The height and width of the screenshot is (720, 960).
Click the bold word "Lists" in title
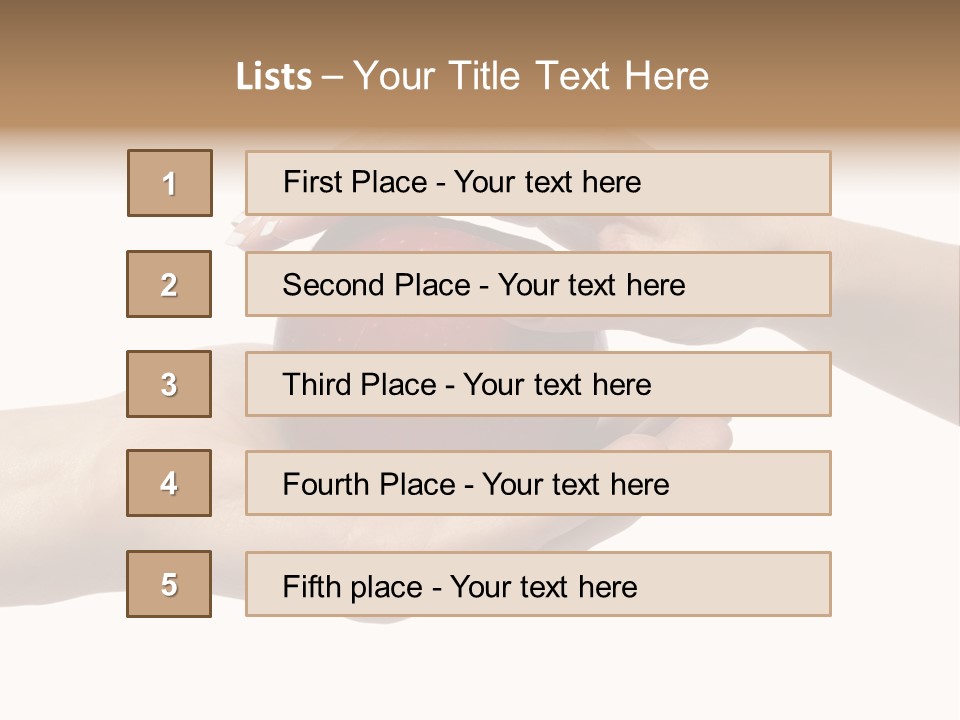tap(274, 77)
